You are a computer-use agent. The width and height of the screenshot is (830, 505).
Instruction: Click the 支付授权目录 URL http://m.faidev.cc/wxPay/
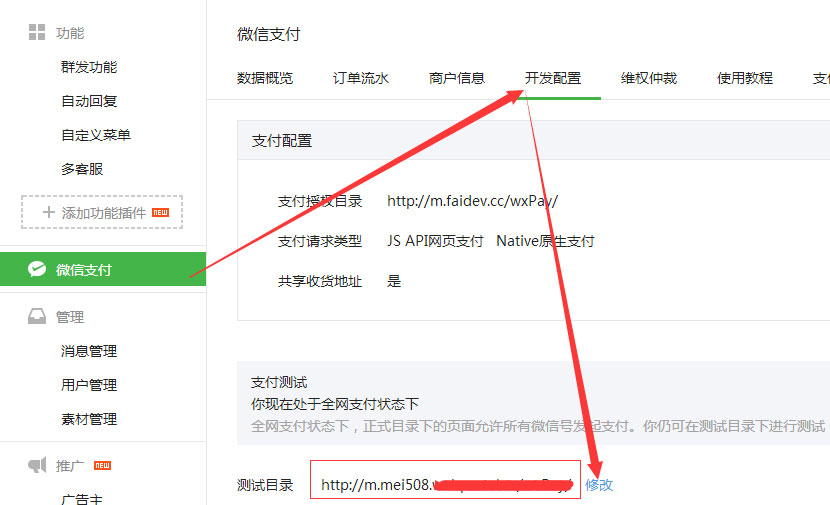click(472, 201)
